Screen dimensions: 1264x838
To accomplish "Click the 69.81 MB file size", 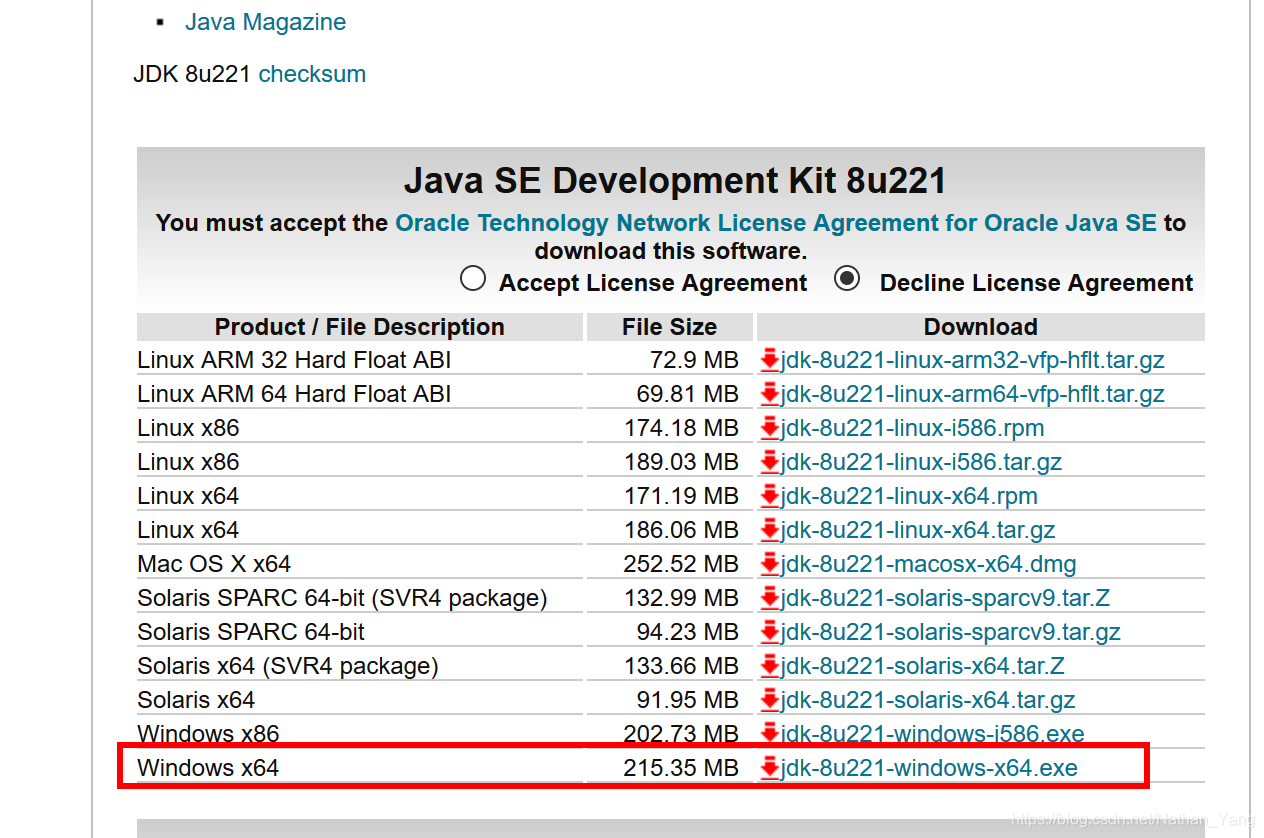I will coord(688,394).
